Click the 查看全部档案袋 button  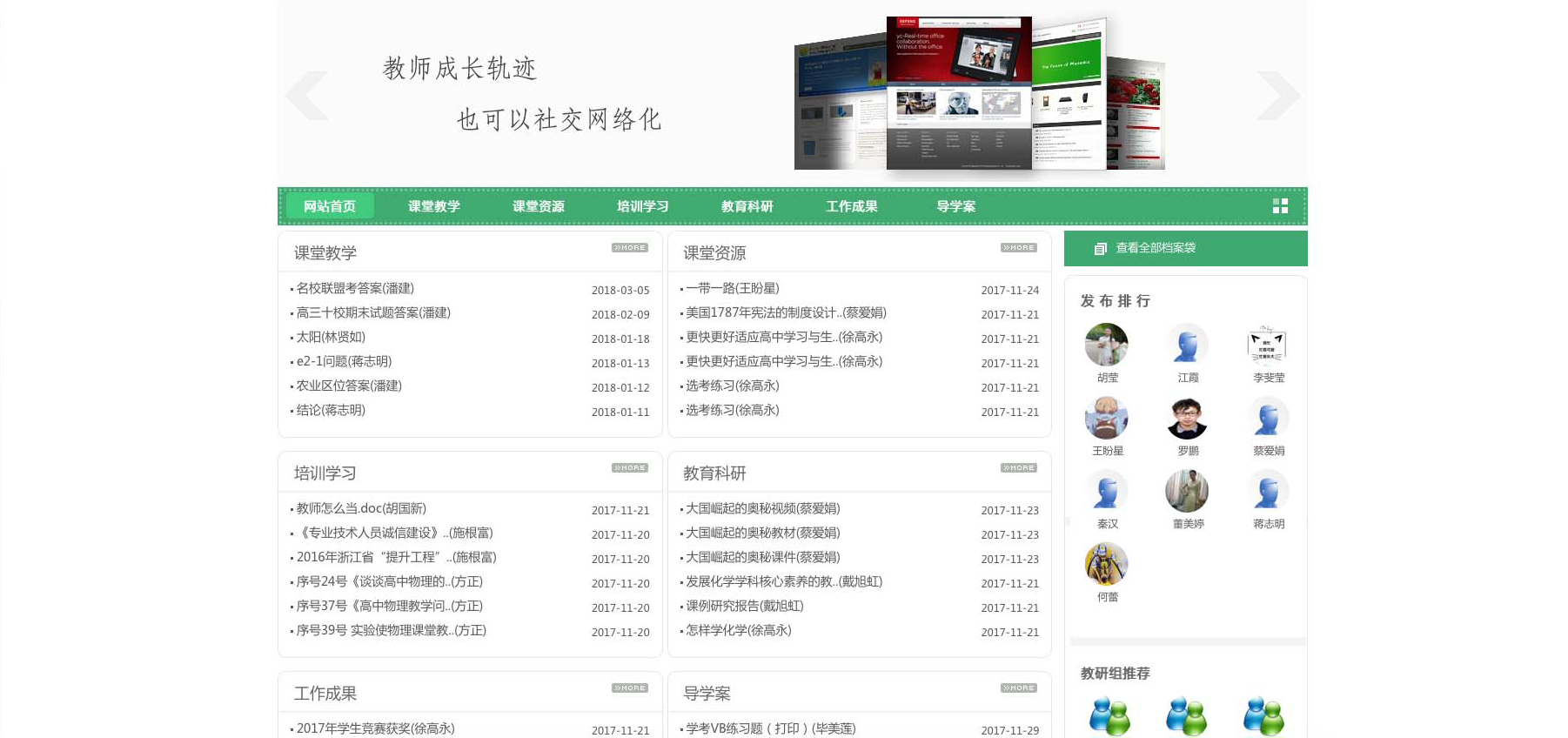[x=1155, y=248]
